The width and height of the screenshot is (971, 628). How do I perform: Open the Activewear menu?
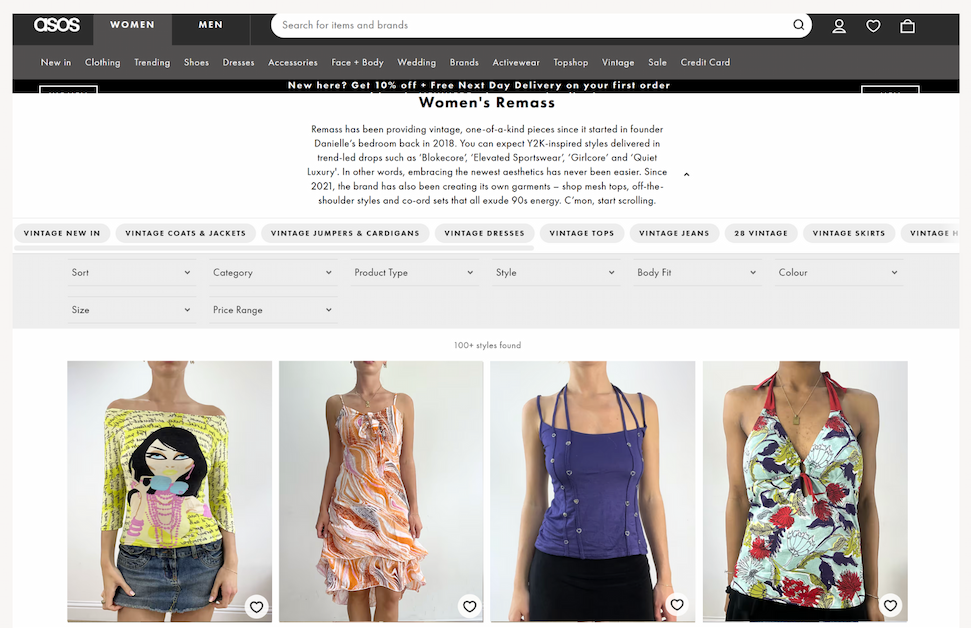click(x=516, y=63)
